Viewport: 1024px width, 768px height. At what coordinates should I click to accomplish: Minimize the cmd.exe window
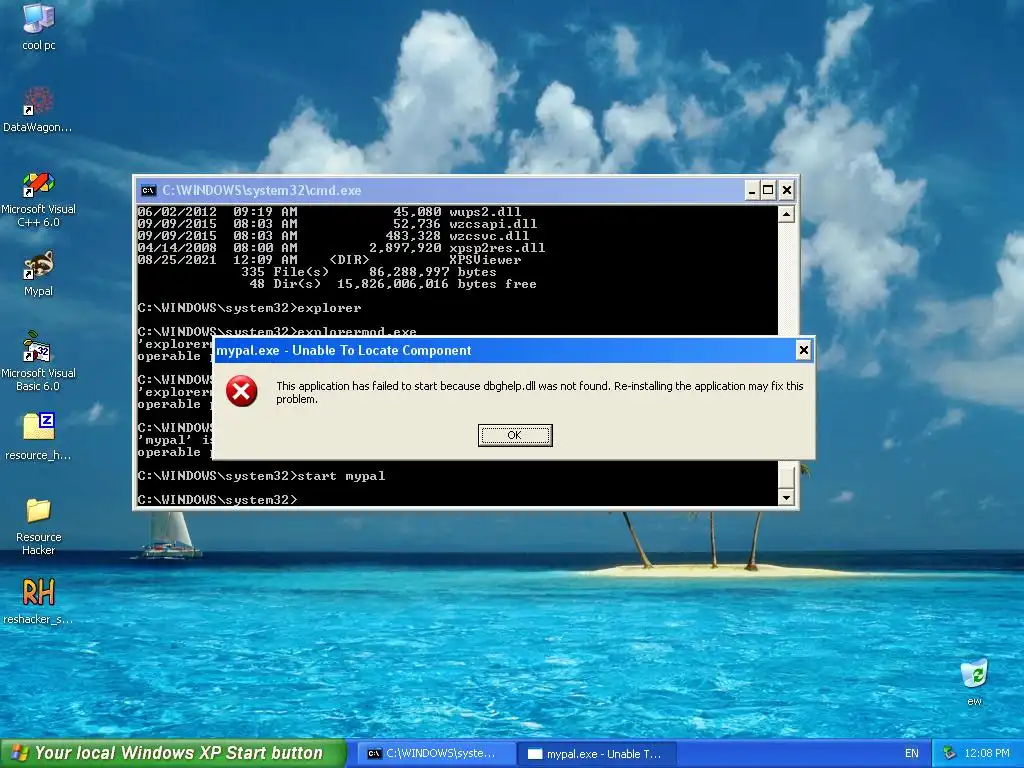[752, 191]
